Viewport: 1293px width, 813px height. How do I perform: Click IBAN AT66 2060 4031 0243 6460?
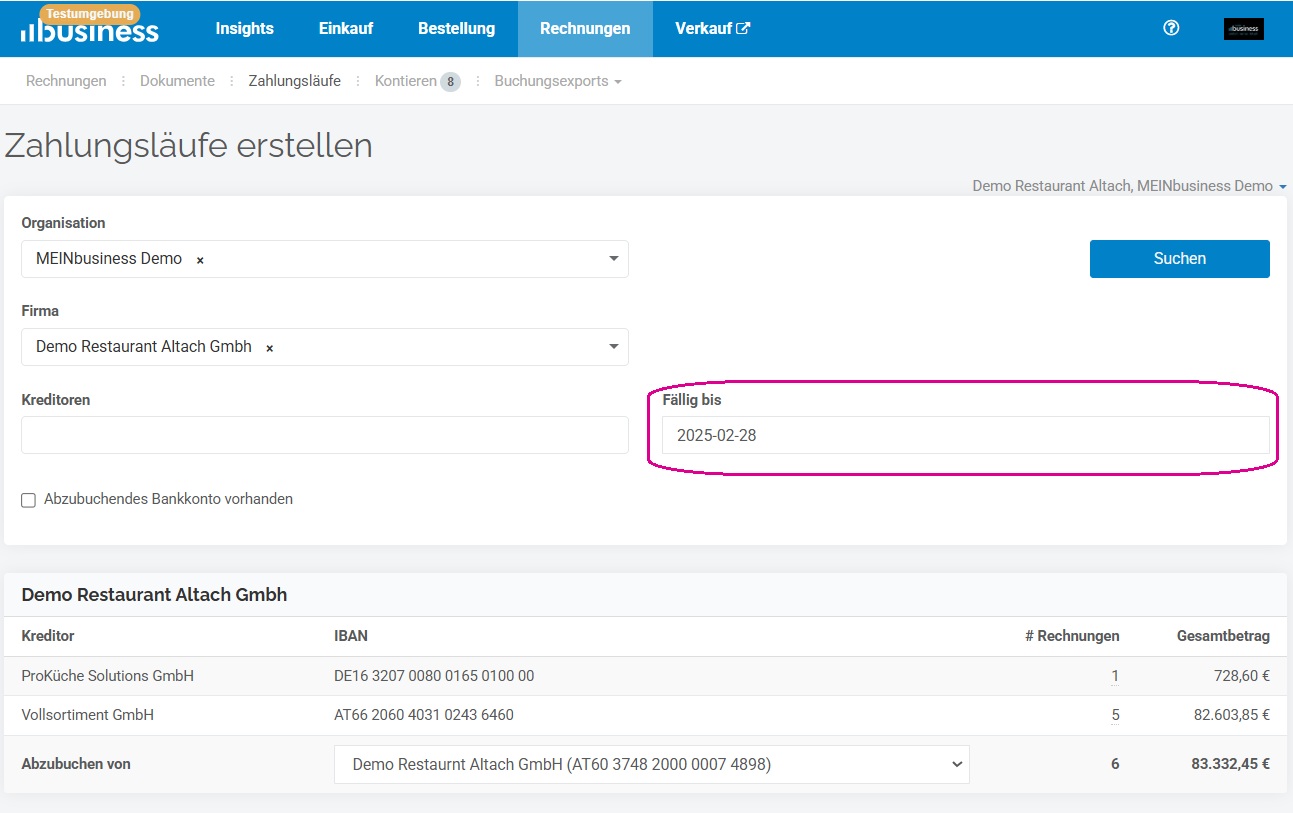coord(424,715)
